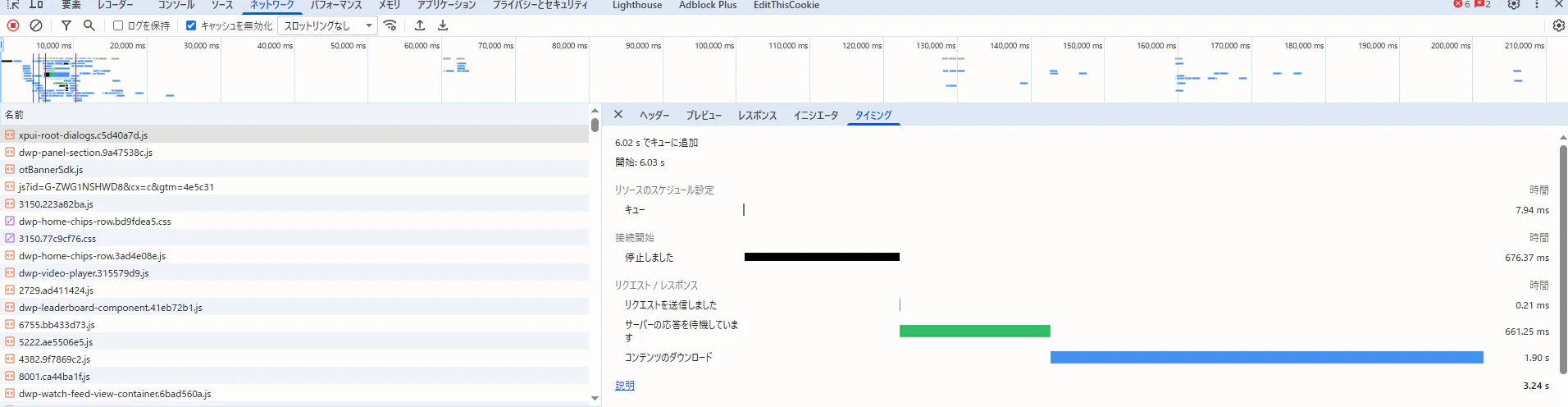Viewport: 1568px width, 407px height.
Task: Click script icon of otBannerSdk.js
Action: [x=10, y=169]
